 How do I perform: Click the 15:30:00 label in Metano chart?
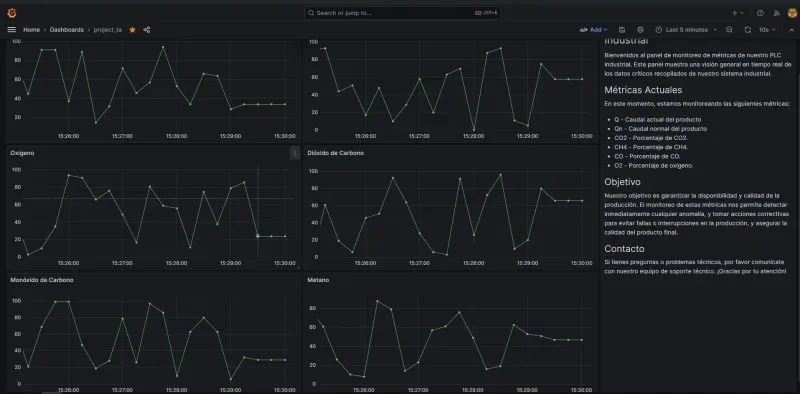581,390
